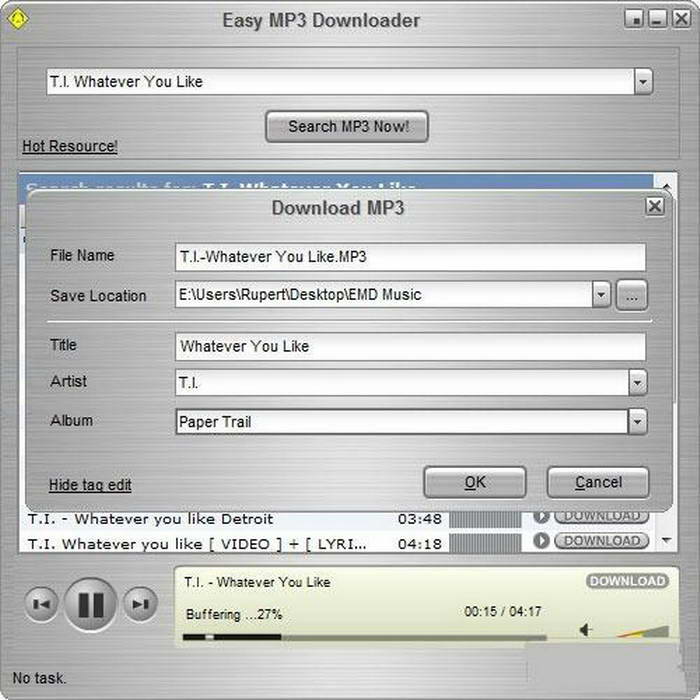
Task: Click the search query input box
Action: [x=341, y=81]
